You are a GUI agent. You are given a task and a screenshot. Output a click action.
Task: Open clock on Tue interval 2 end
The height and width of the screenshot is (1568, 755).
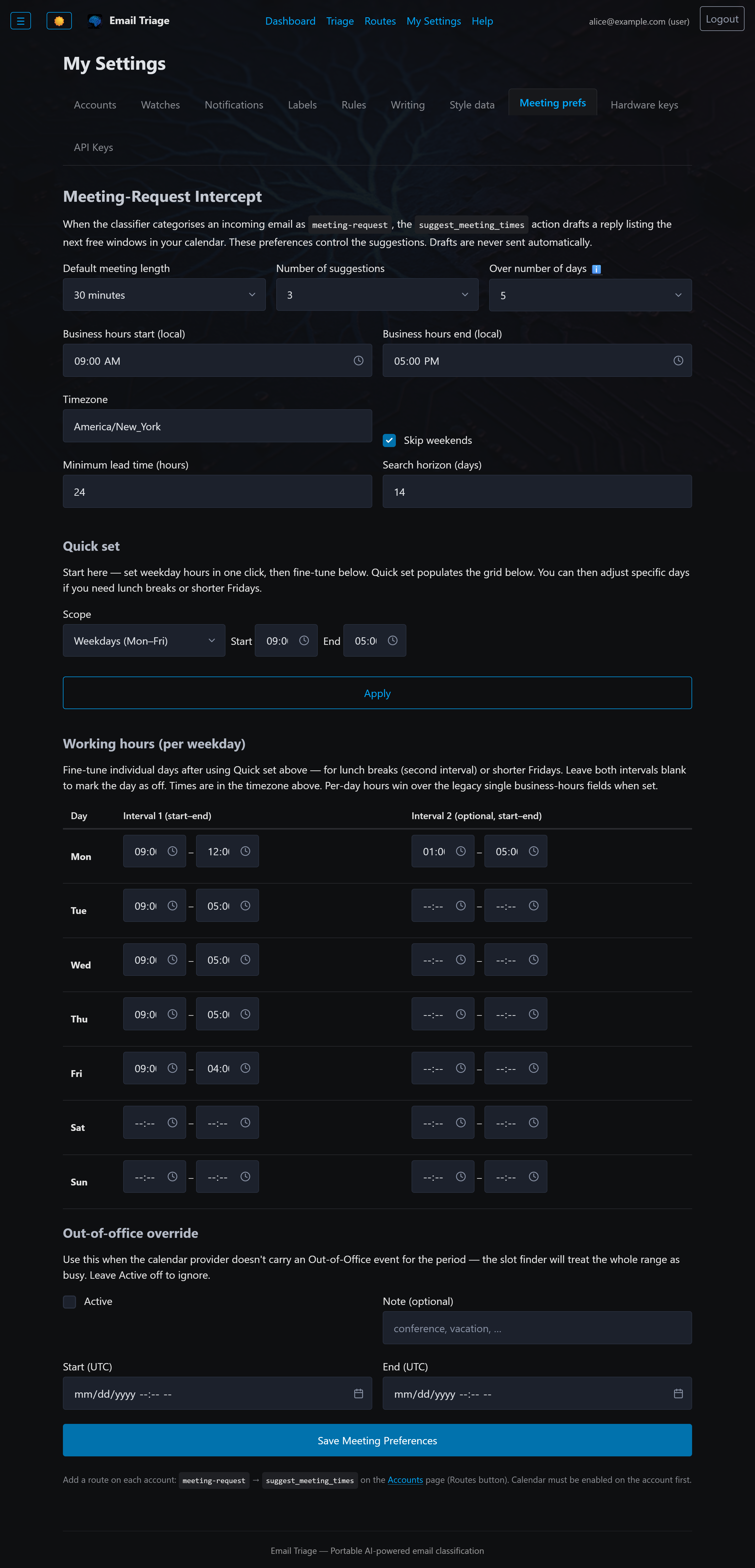coord(534,906)
